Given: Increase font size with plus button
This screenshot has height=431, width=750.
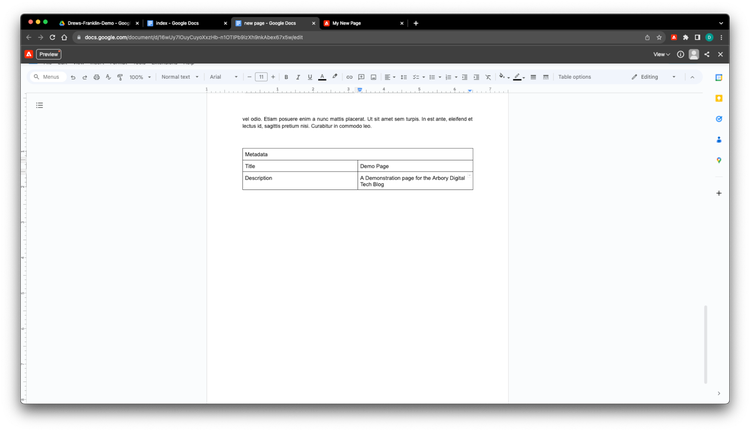Looking at the screenshot, I should pos(273,77).
